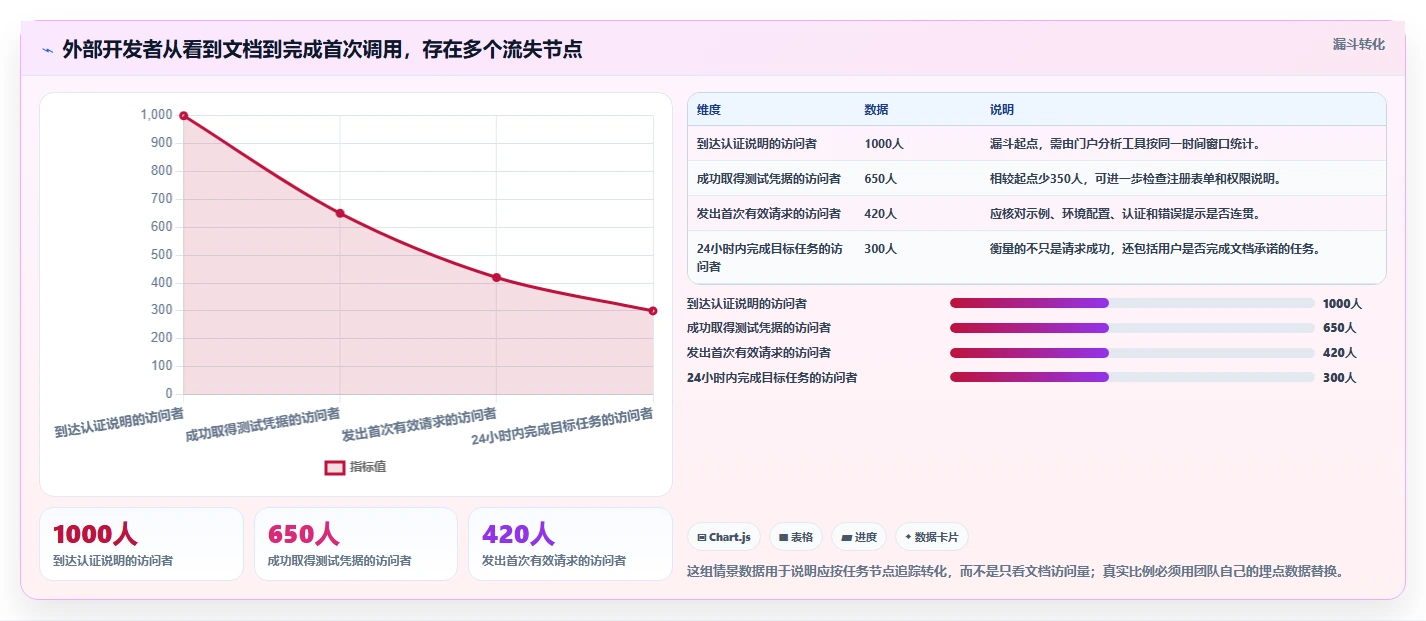This screenshot has width=1426, height=621.
Task: Click the 说明 table column header
Action: [x=1002, y=110]
